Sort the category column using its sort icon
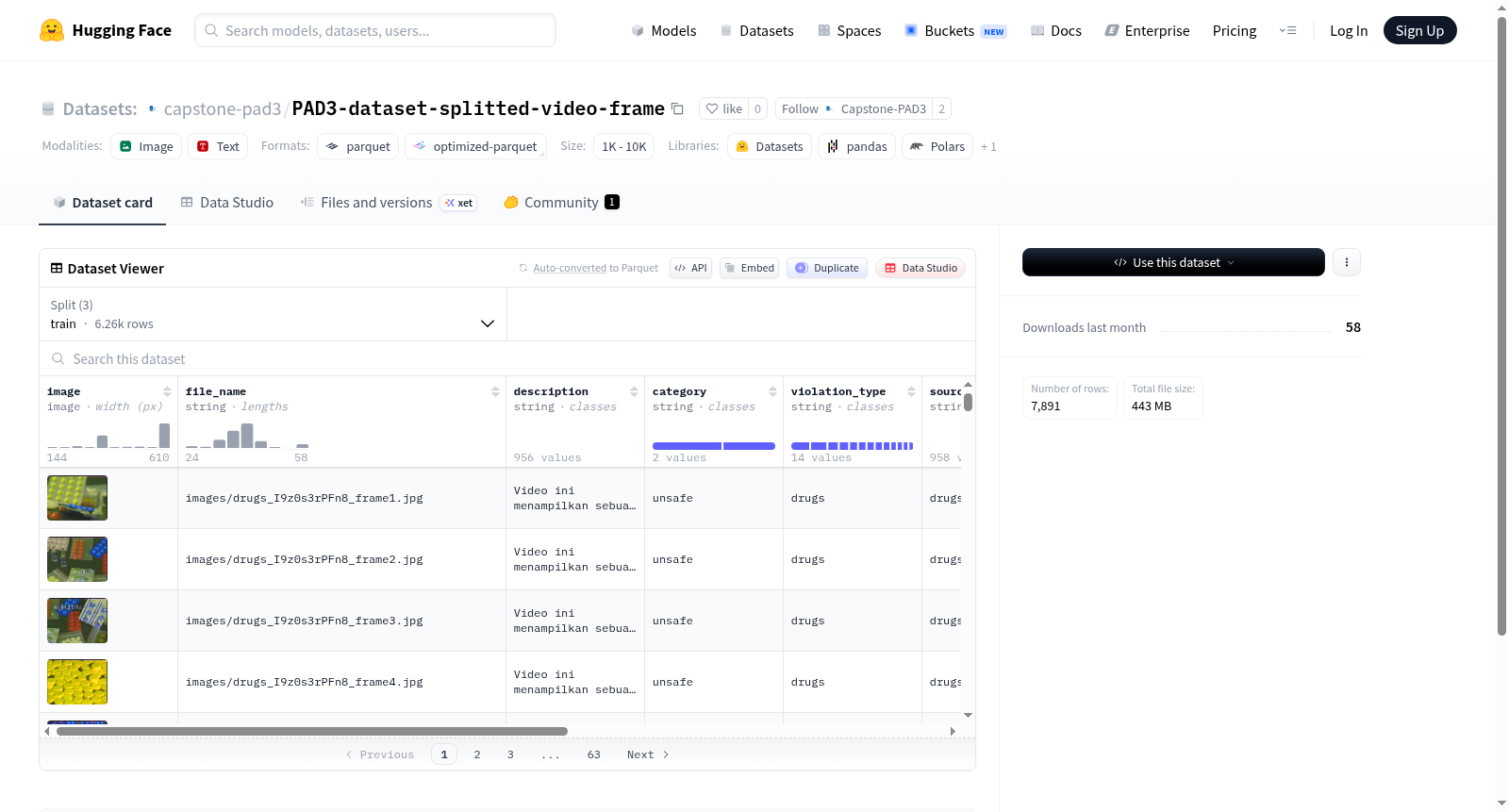 772,391
